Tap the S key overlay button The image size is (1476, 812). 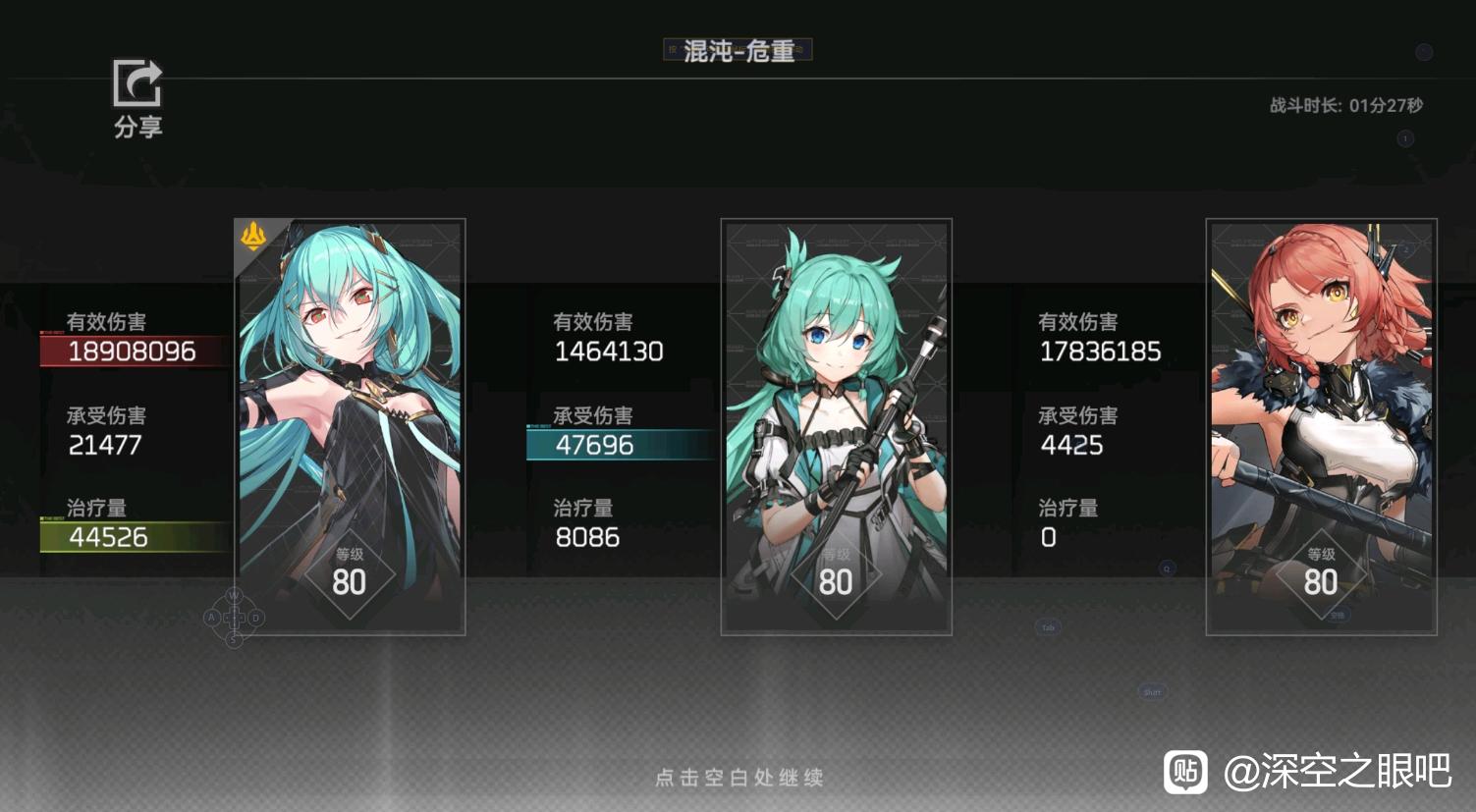[234, 640]
